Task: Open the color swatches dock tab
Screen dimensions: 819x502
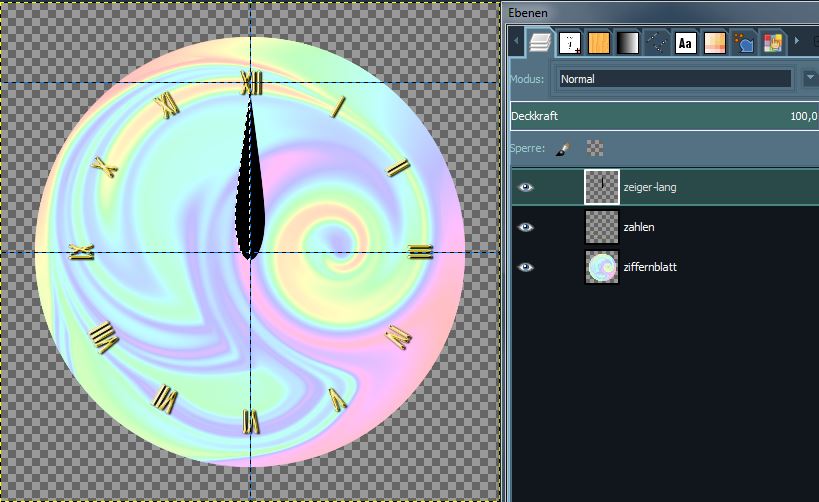Action: click(772, 43)
